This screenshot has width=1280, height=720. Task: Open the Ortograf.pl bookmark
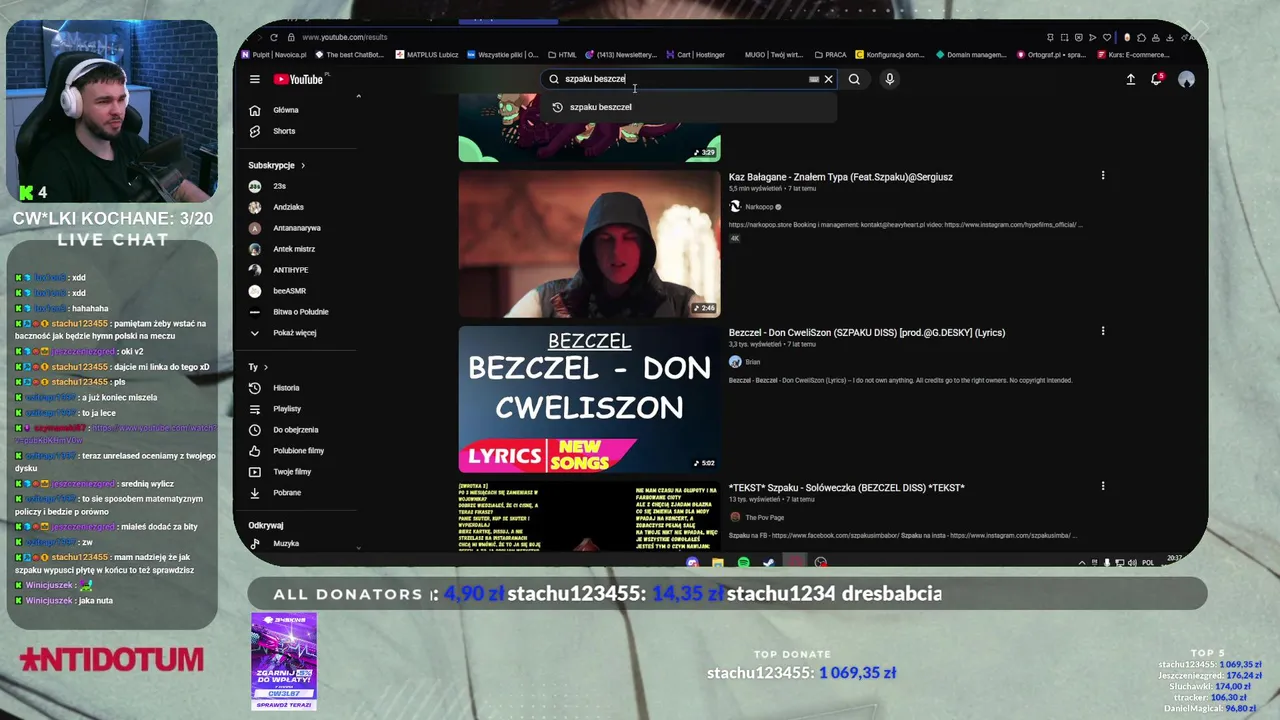coord(1052,55)
